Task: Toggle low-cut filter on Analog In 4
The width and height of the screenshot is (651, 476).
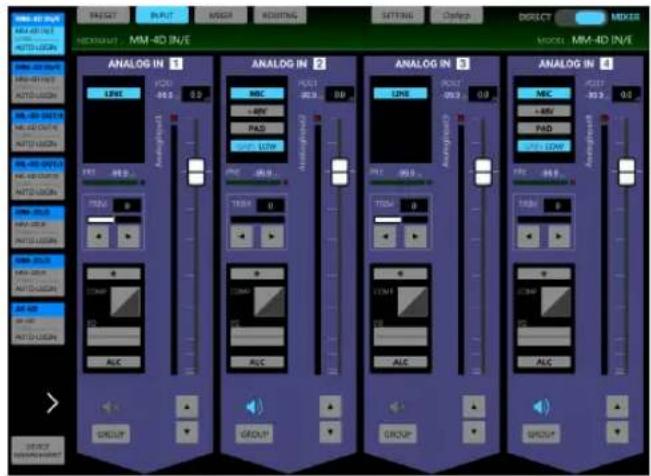Action: 544,146
